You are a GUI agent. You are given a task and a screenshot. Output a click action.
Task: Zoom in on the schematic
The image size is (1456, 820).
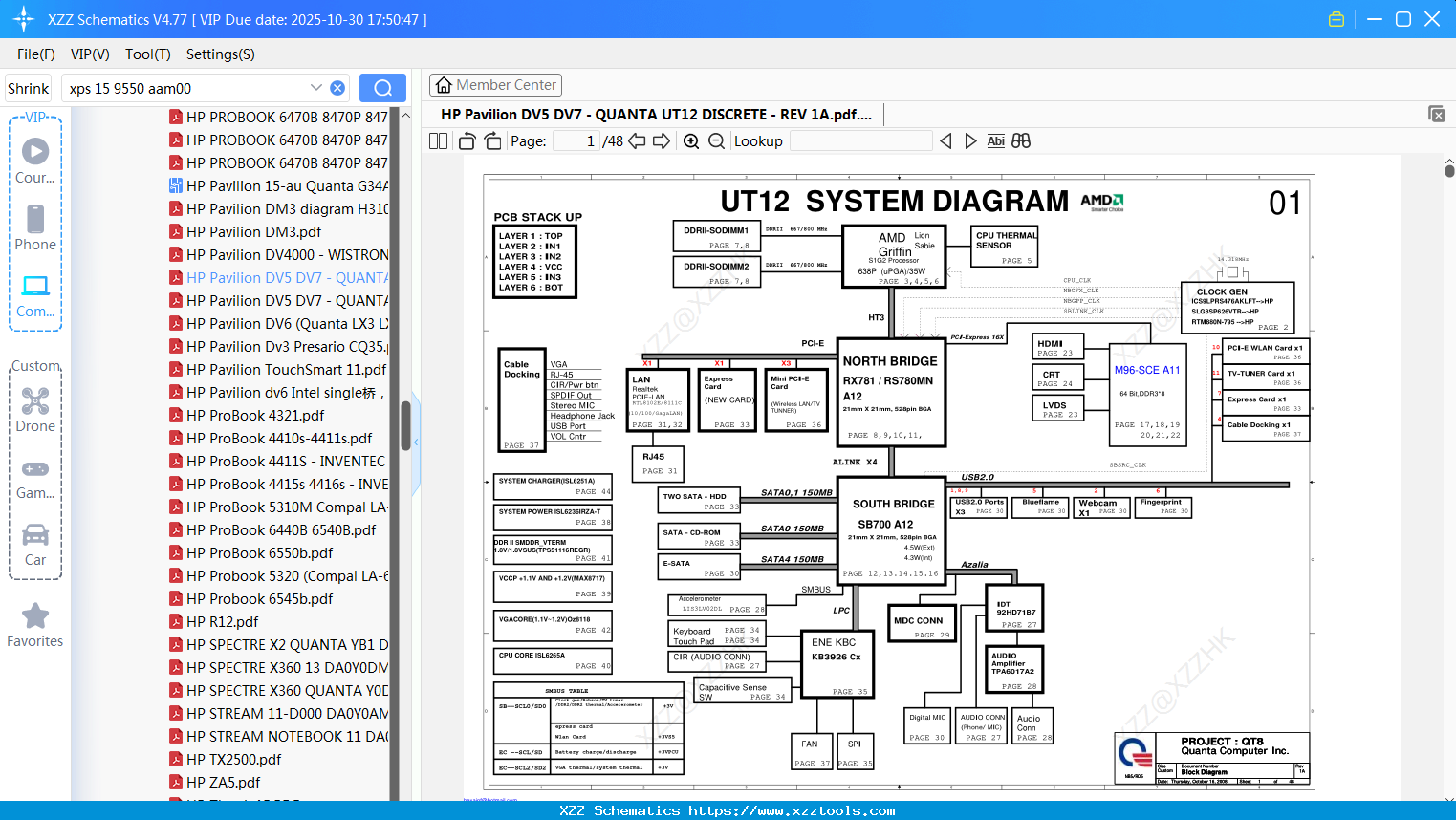(x=691, y=141)
